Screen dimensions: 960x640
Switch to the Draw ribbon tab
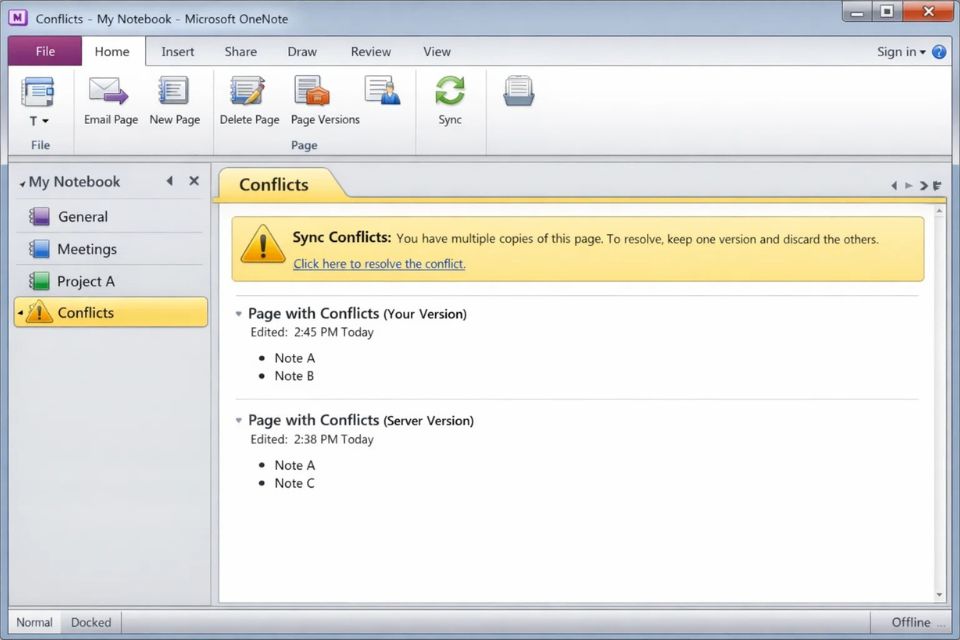[302, 51]
